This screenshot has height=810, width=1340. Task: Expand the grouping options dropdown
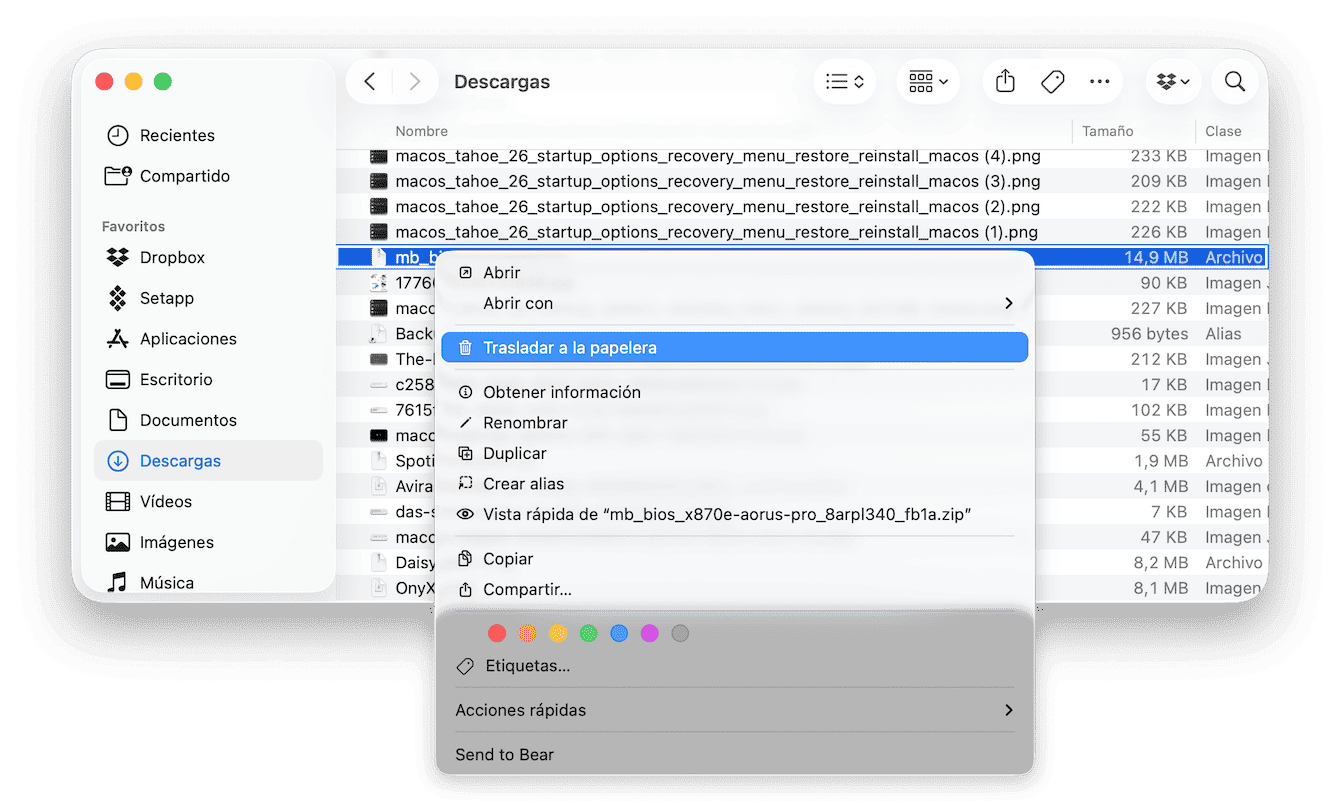[928, 82]
